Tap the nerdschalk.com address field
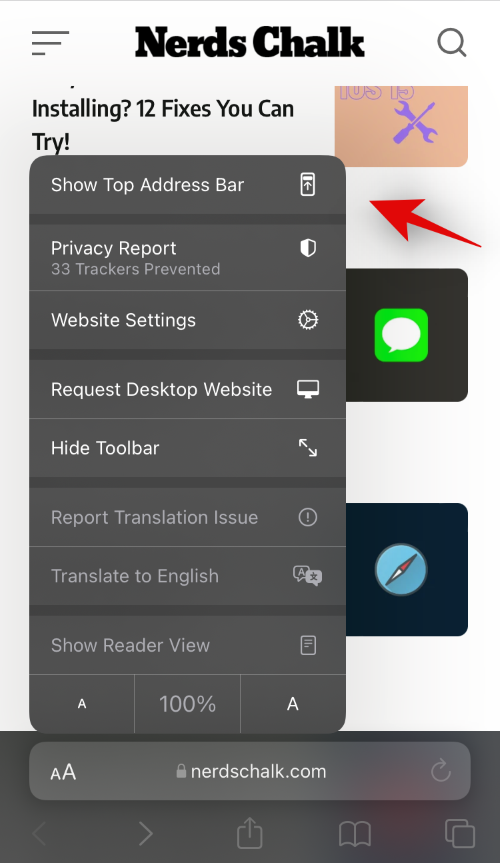The width and height of the screenshot is (500, 863). [x=250, y=771]
